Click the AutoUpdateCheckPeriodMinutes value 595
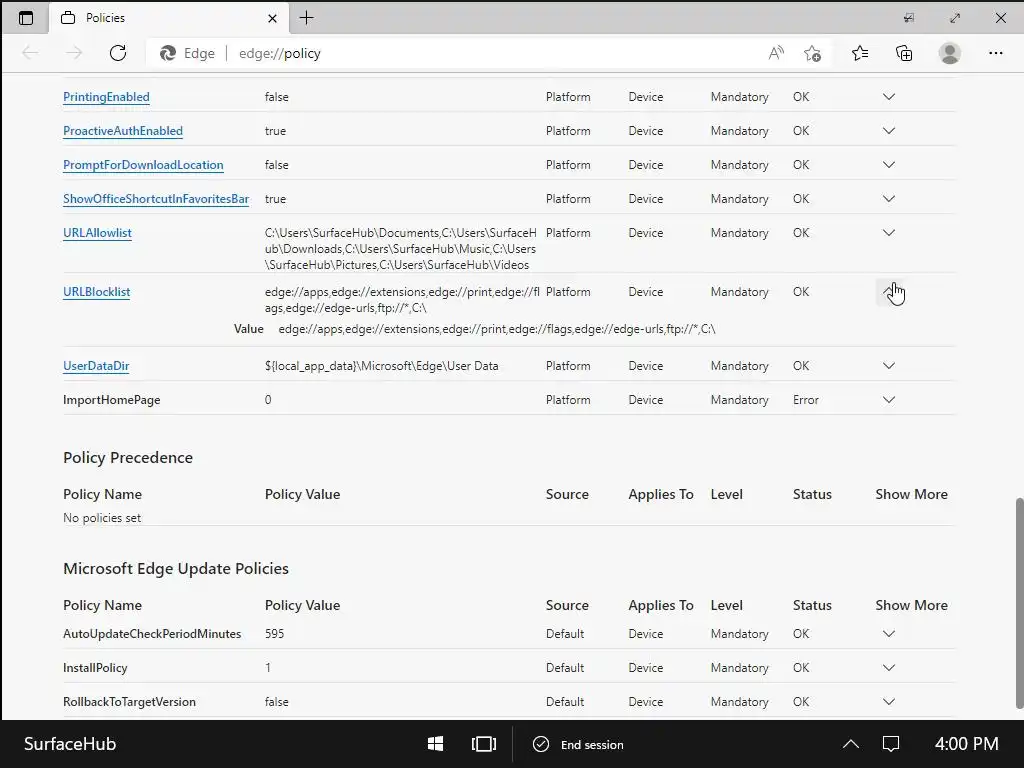Screen dimensions: 1024x768 [274, 633]
